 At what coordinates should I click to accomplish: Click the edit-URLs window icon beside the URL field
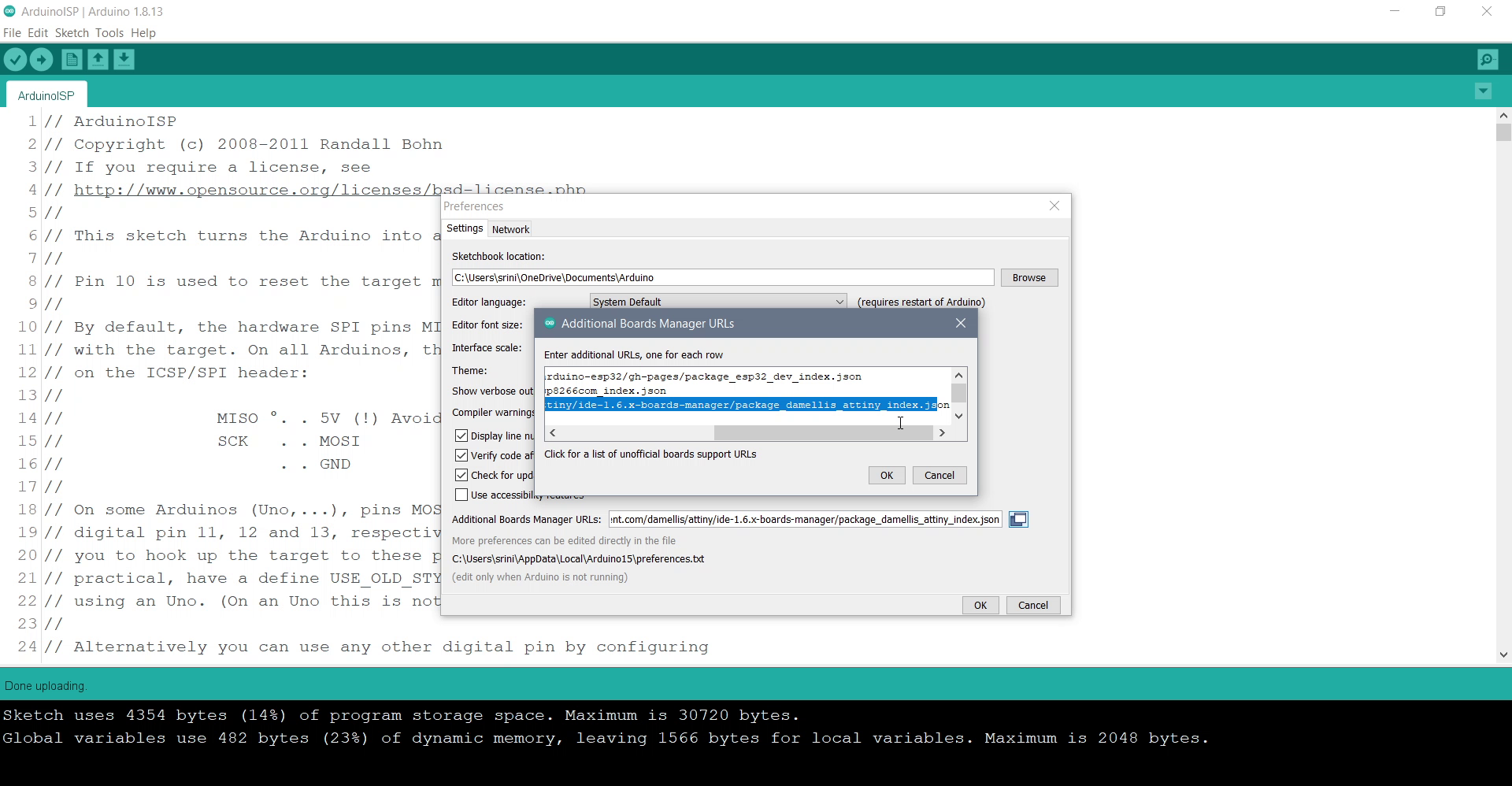pos(1018,520)
